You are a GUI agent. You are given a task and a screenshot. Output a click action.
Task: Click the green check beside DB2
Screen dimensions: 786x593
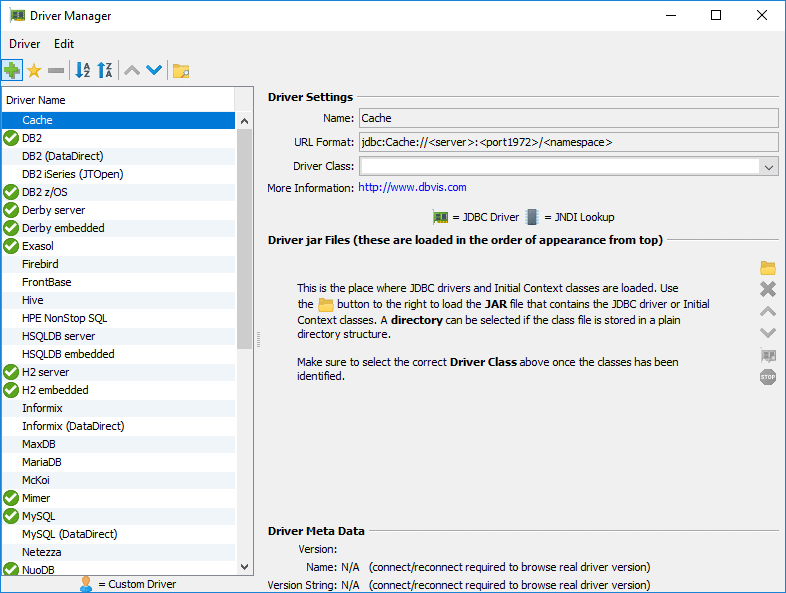pos(11,138)
